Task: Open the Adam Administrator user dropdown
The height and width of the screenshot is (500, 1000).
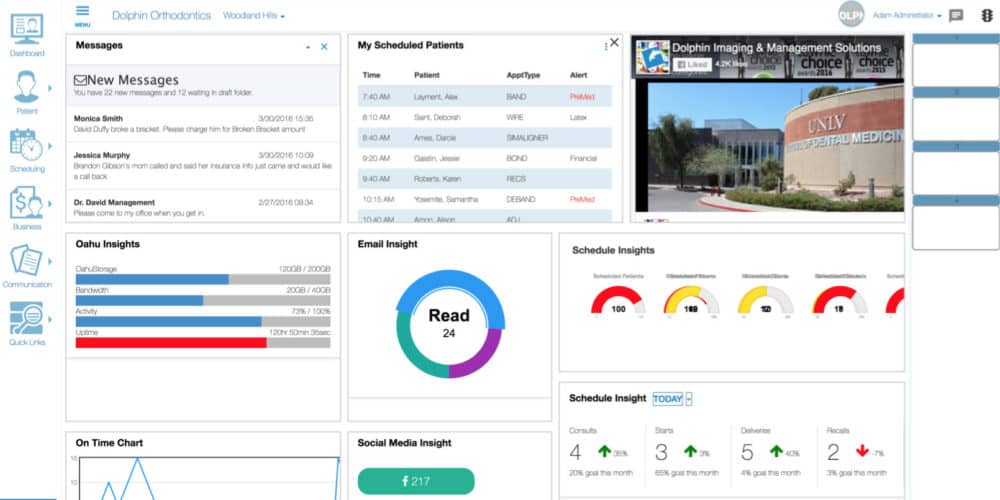Action: [907, 15]
